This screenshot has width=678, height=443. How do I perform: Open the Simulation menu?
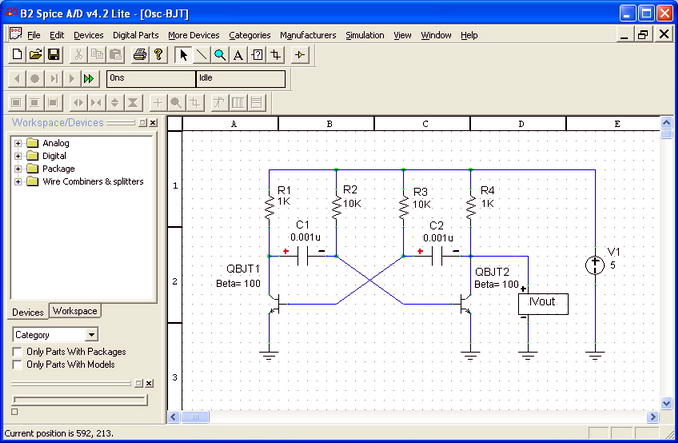coord(364,35)
